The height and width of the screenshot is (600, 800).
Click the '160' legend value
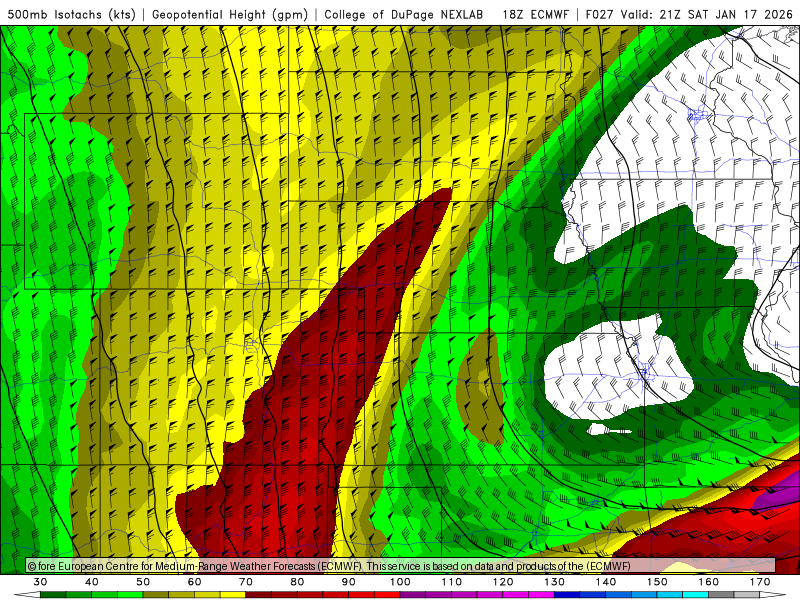point(709,582)
